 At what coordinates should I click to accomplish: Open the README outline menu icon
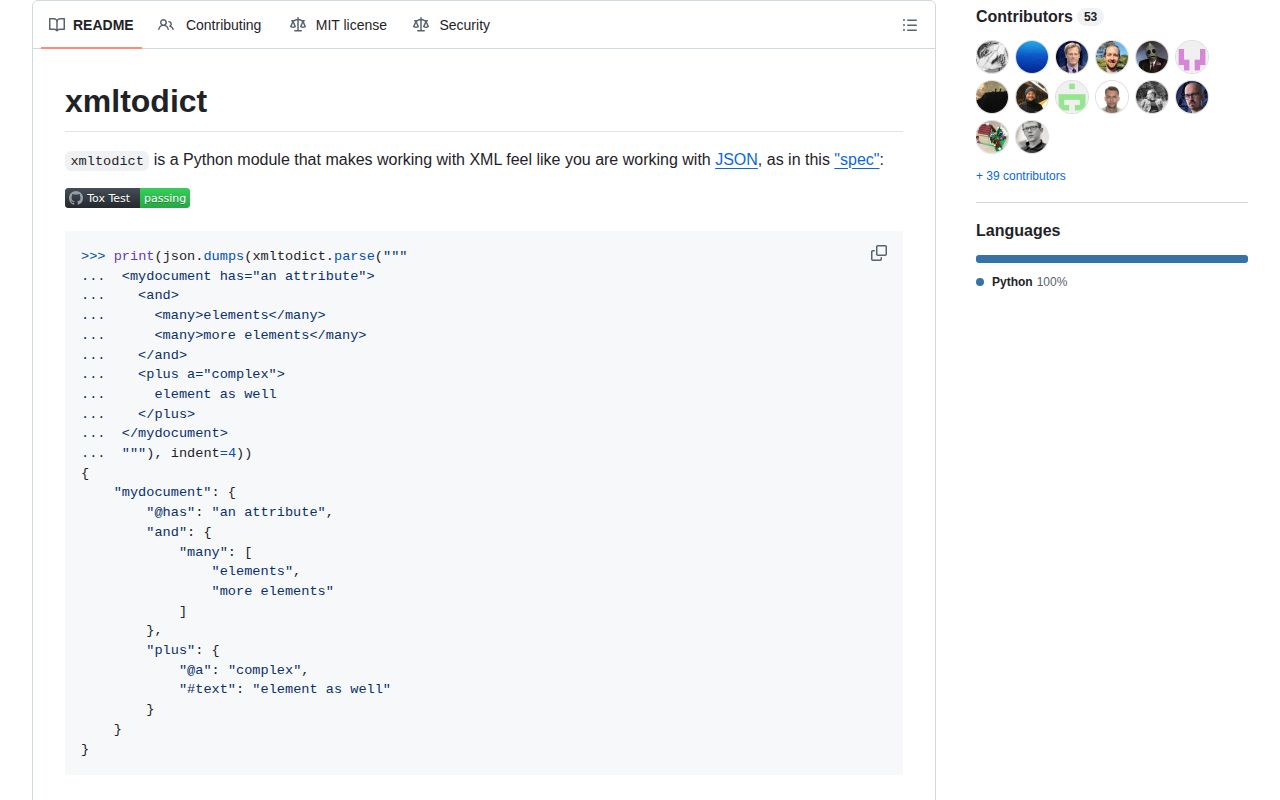tap(910, 25)
